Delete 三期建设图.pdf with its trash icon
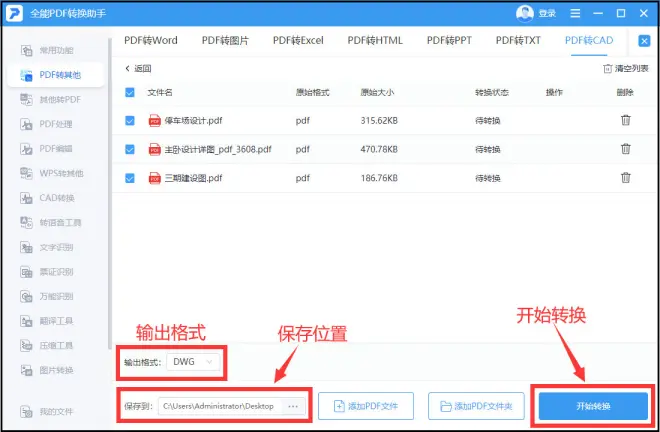Screen dimensions: 660x432 tap(625, 178)
